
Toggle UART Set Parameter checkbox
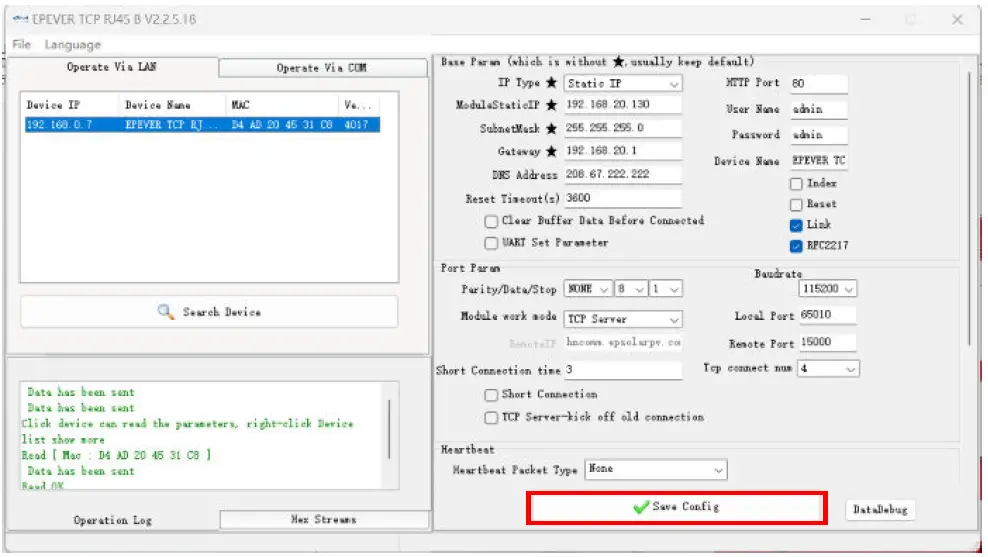tap(491, 243)
